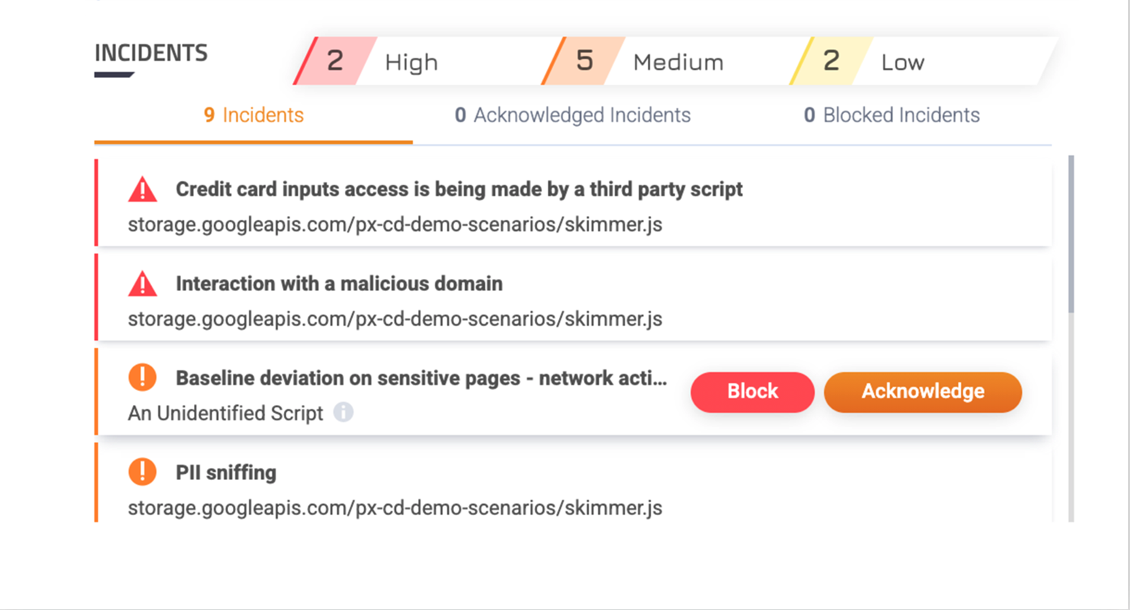1130x610 pixels.
Task: Click red warning triangle on credit card incident
Action: (x=143, y=189)
